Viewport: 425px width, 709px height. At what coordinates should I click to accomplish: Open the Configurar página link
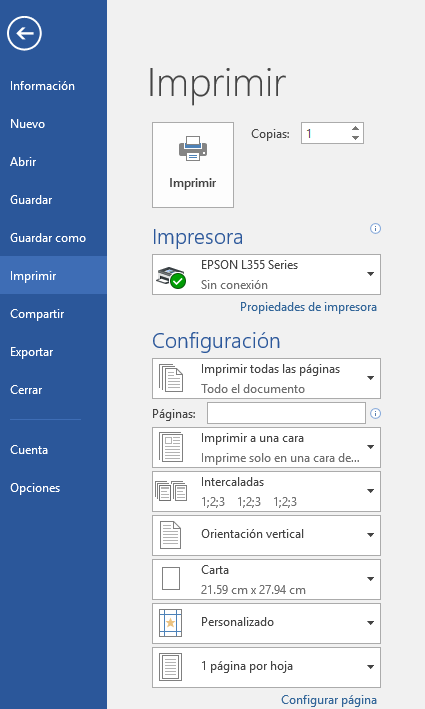pos(329,700)
